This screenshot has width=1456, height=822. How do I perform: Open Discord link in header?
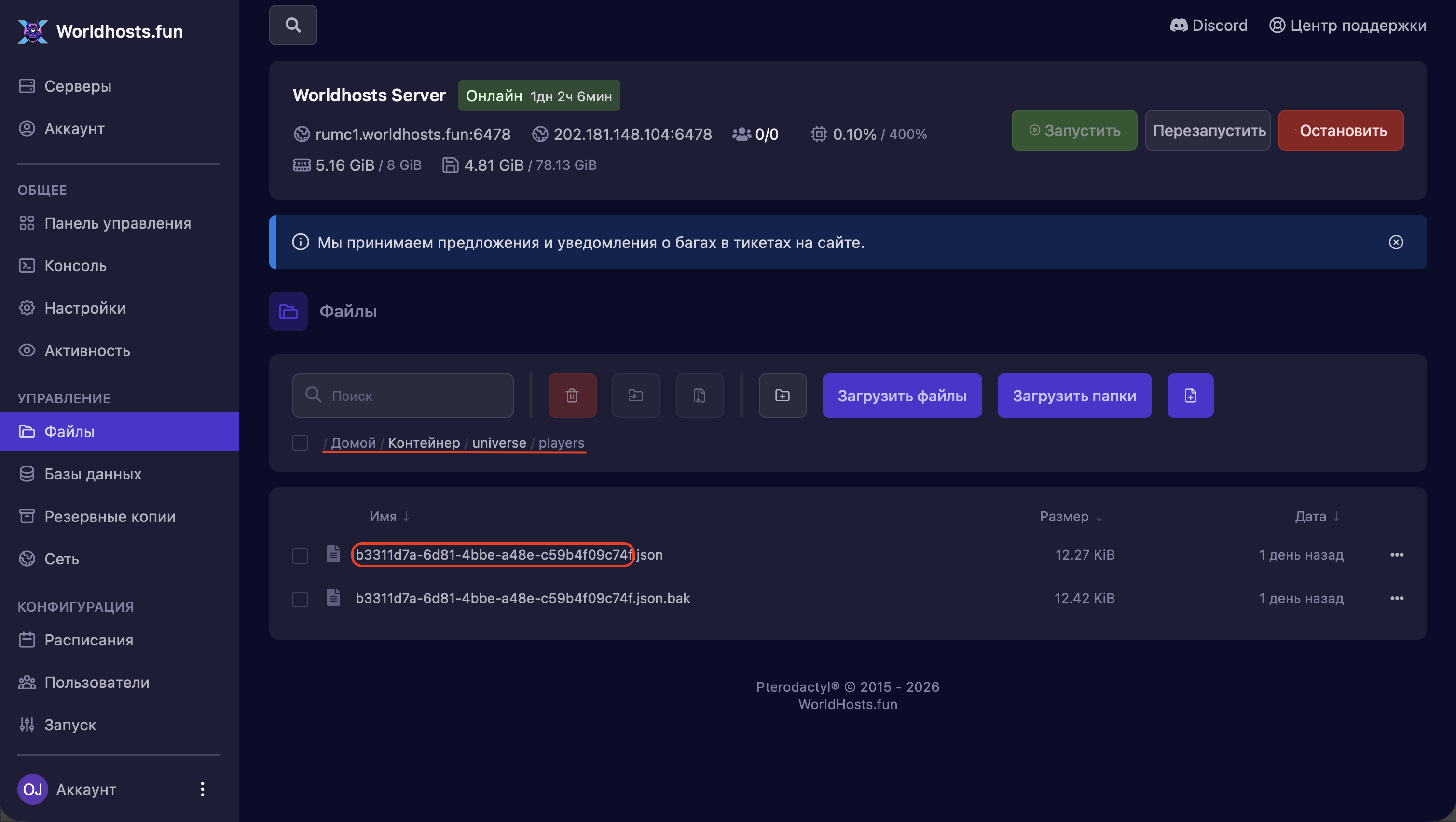pos(1209,26)
